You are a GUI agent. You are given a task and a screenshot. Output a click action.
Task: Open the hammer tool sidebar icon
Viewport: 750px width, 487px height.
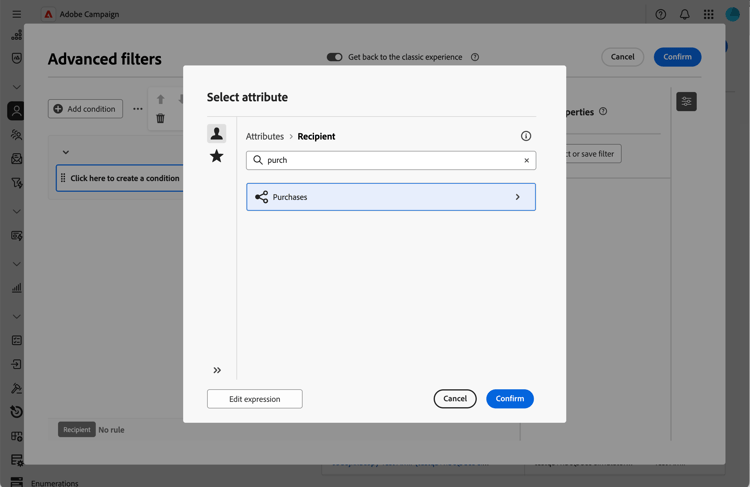(x=17, y=388)
